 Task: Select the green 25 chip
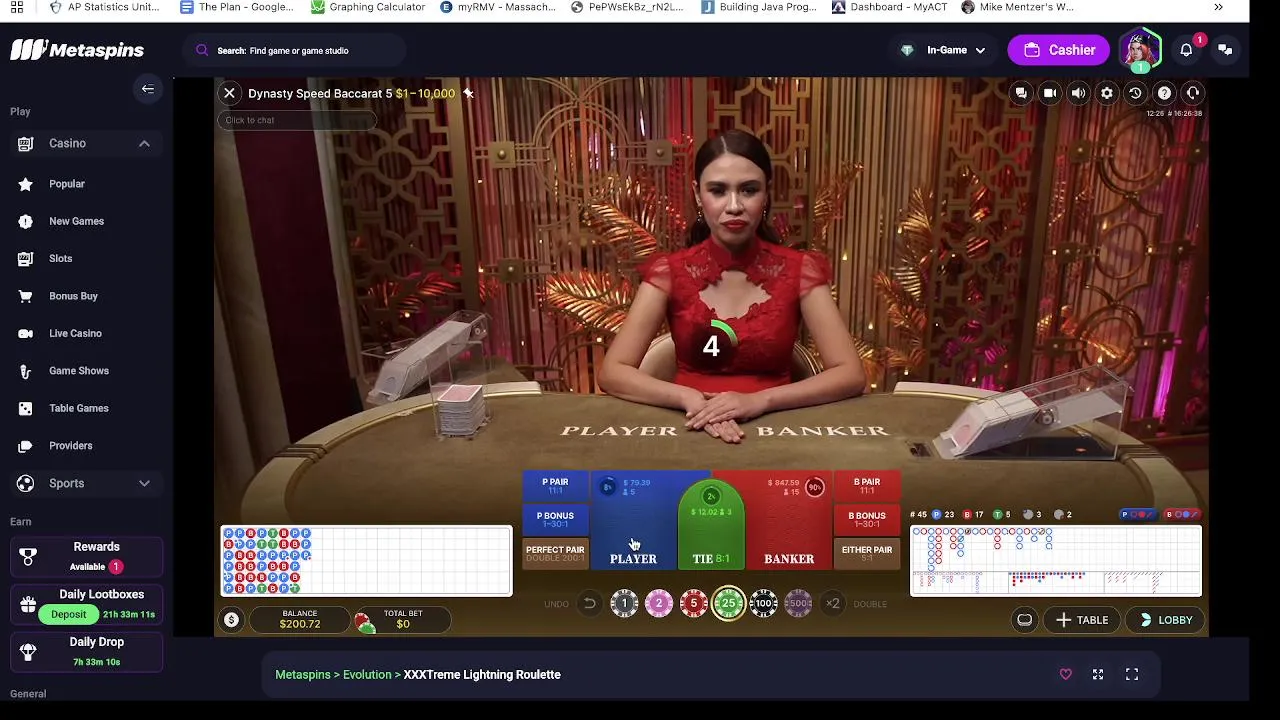tap(728, 603)
